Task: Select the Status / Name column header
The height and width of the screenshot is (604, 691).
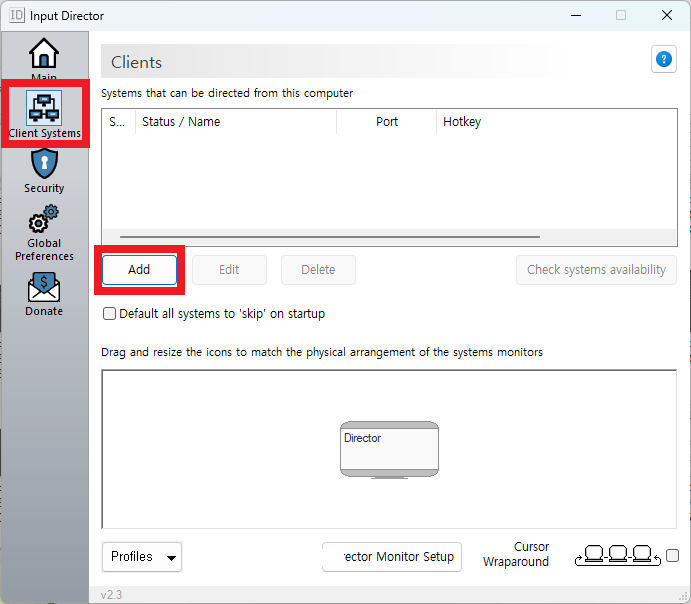Action: (236, 122)
